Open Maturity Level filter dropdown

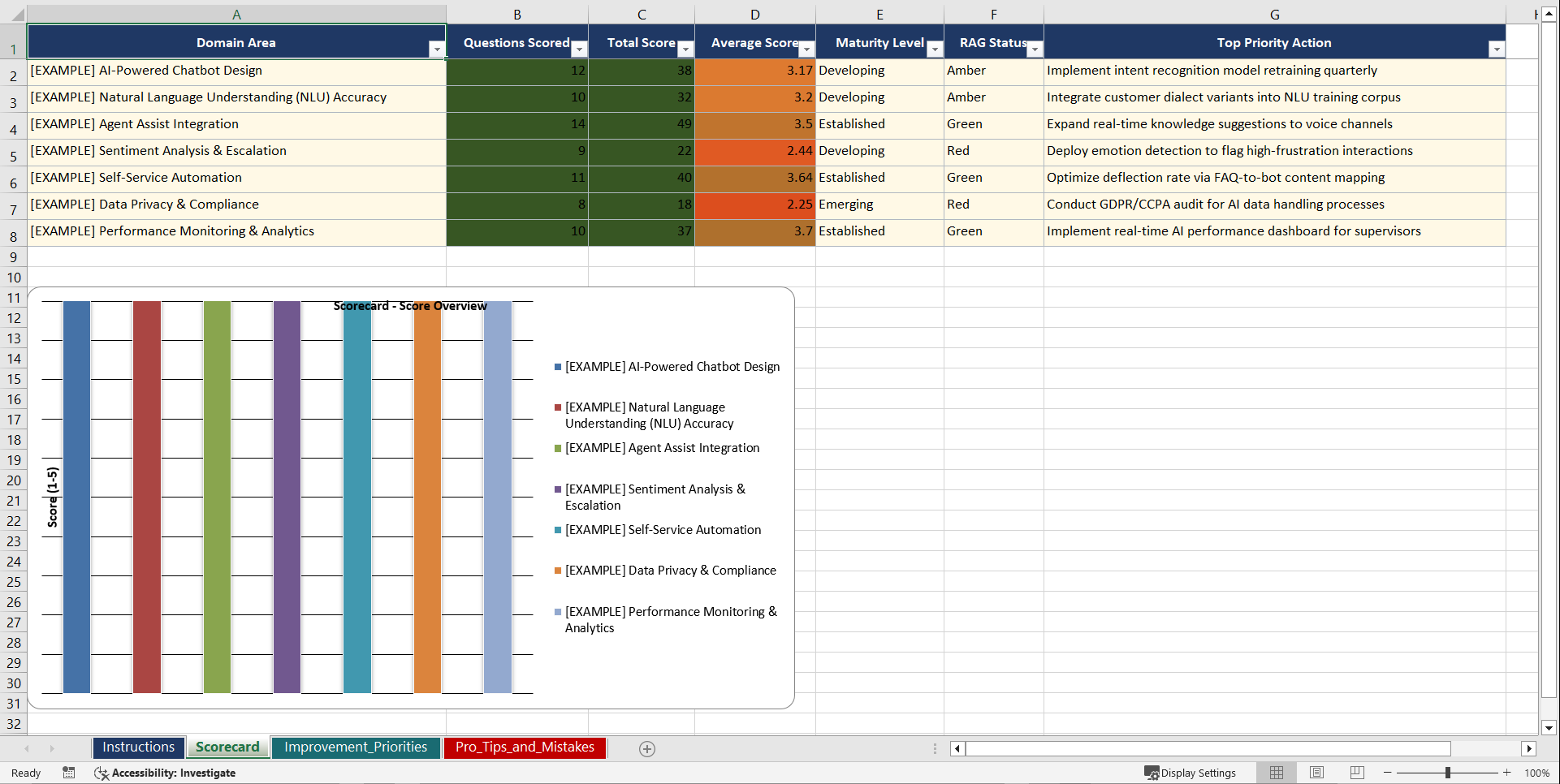pyautogui.click(x=936, y=49)
